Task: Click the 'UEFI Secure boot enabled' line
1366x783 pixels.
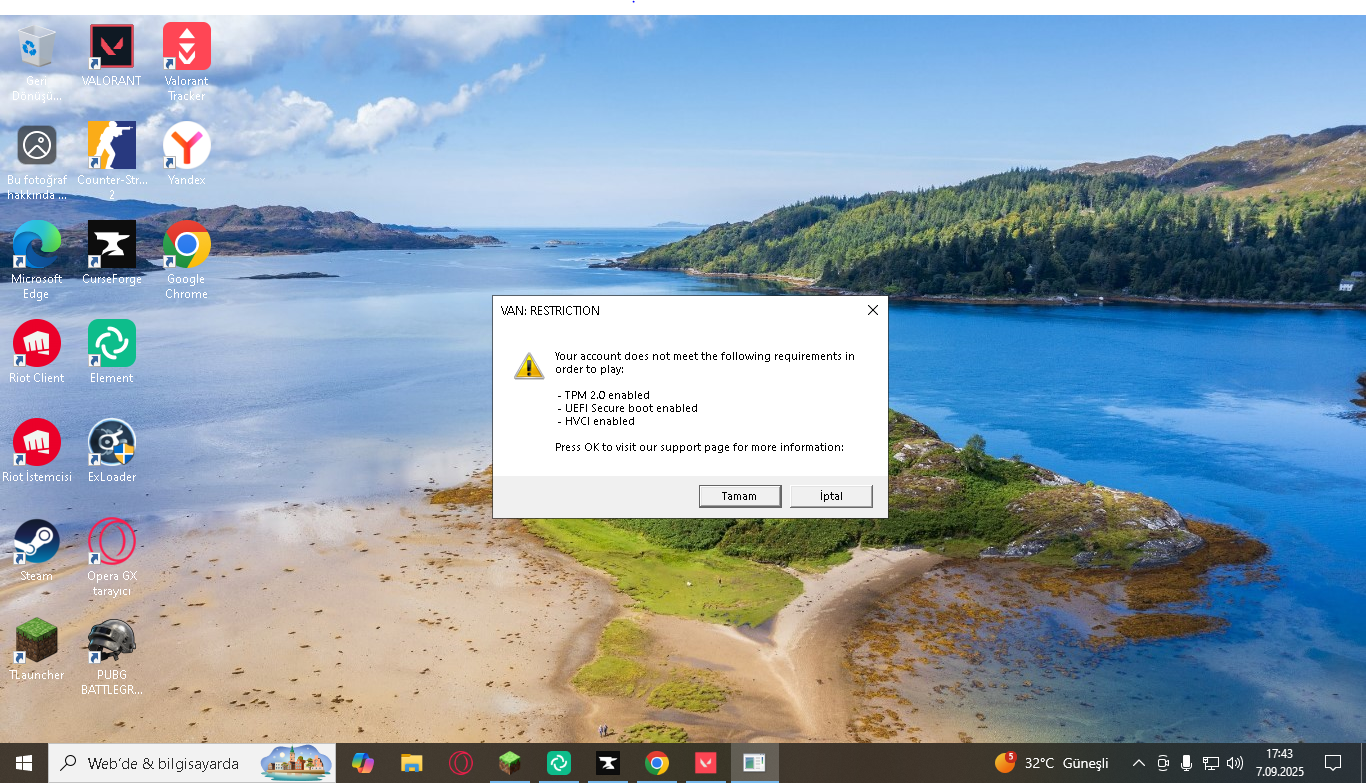Action: (x=627, y=408)
